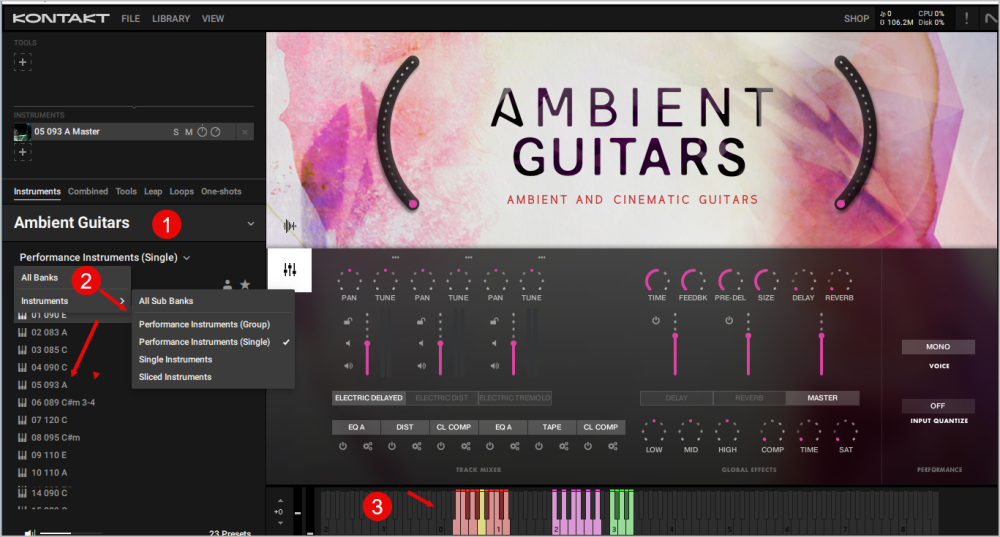Click the waveform icon on the banner
Image resolution: width=1000 pixels, height=537 pixels.
tap(290, 226)
